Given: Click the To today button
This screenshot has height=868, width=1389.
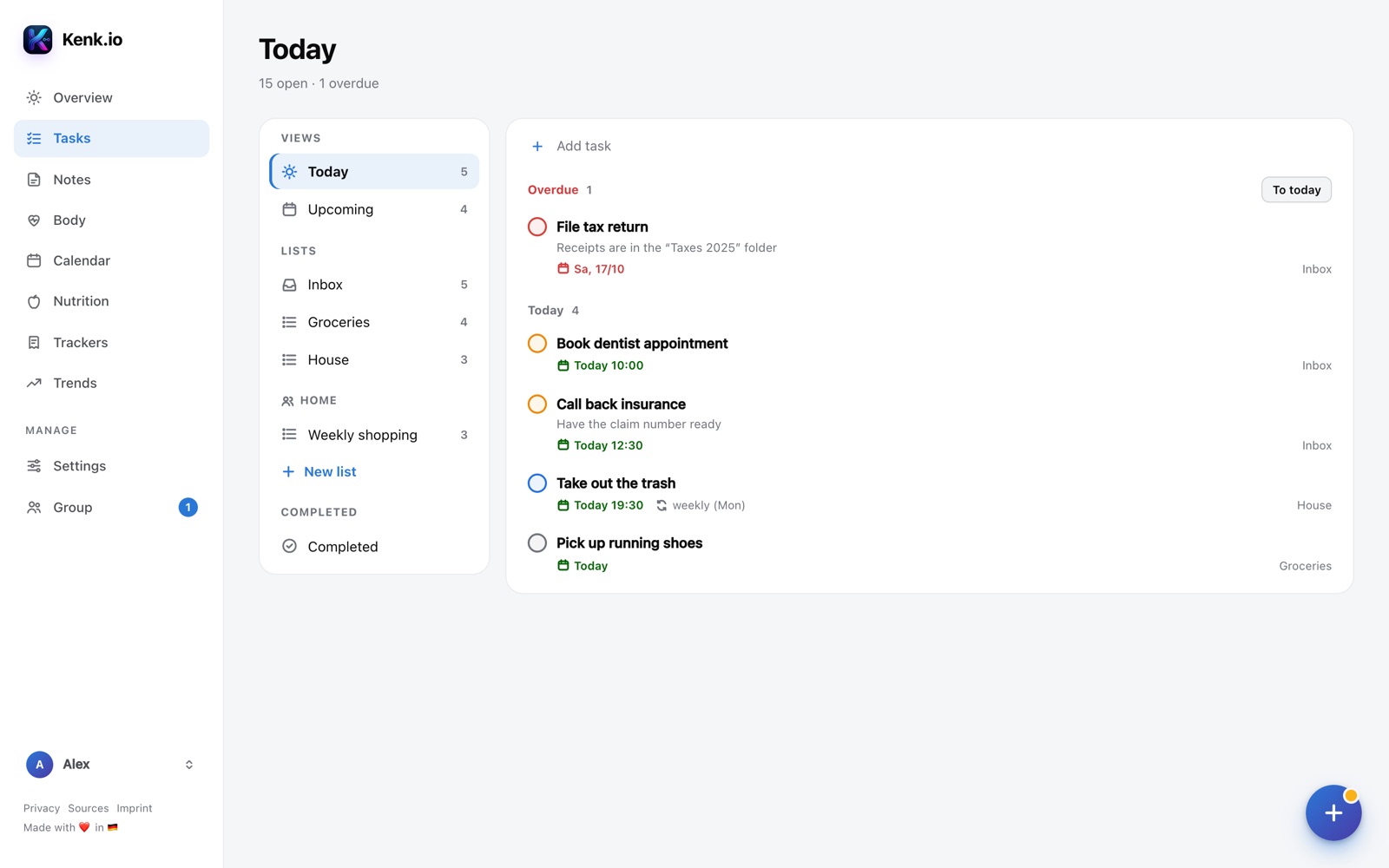Looking at the screenshot, I should (1296, 190).
